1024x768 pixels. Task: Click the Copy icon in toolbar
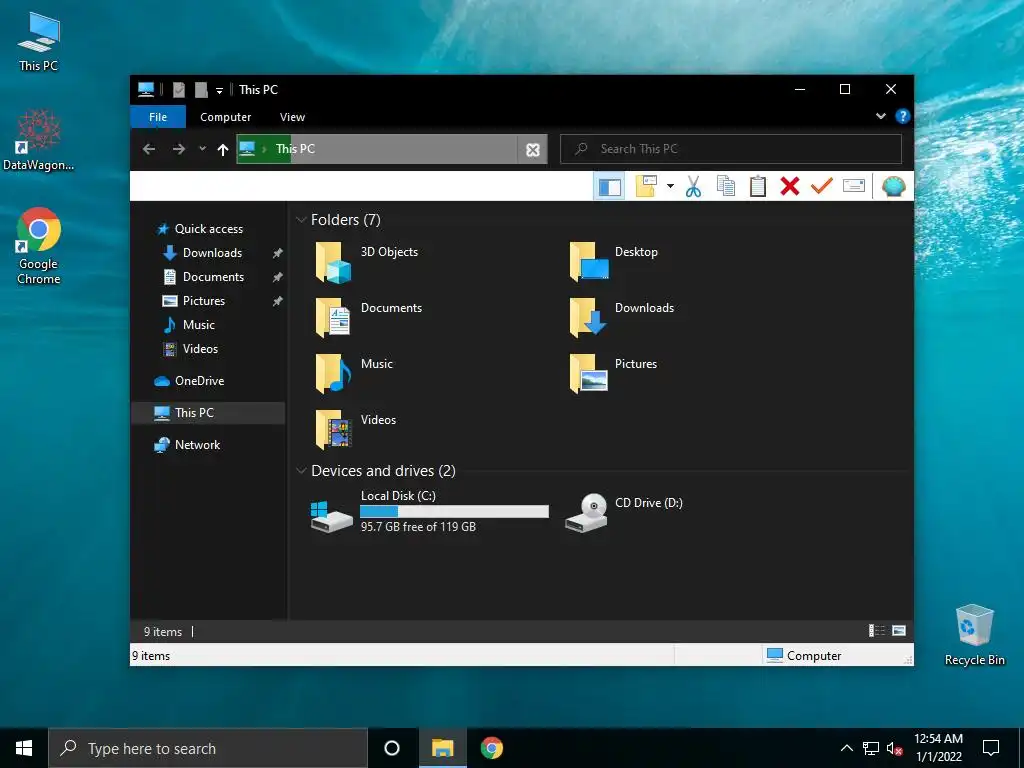coord(726,186)
